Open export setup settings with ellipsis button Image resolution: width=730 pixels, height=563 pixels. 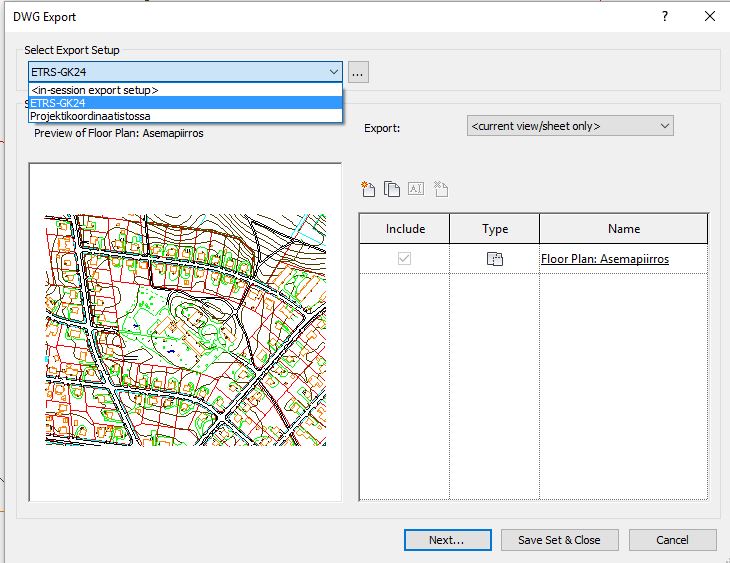tap(358, 72)
